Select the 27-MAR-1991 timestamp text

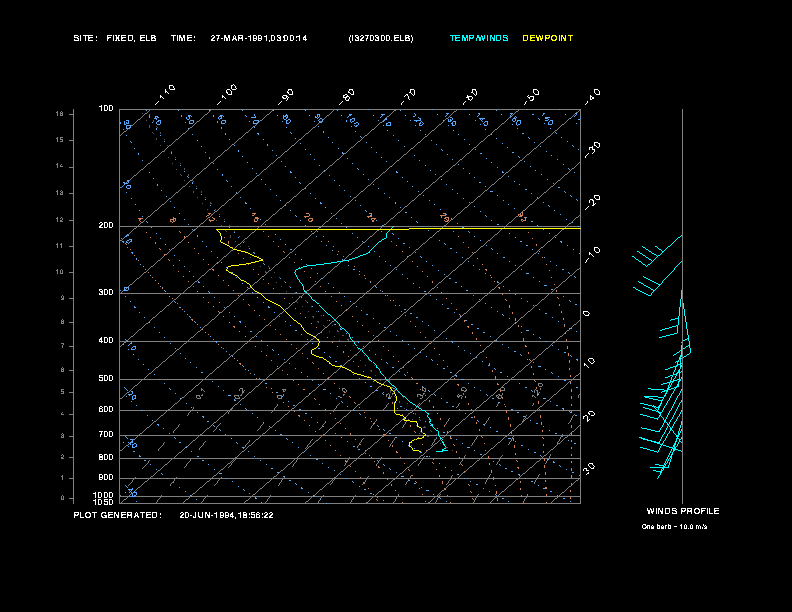click(259, 38)
